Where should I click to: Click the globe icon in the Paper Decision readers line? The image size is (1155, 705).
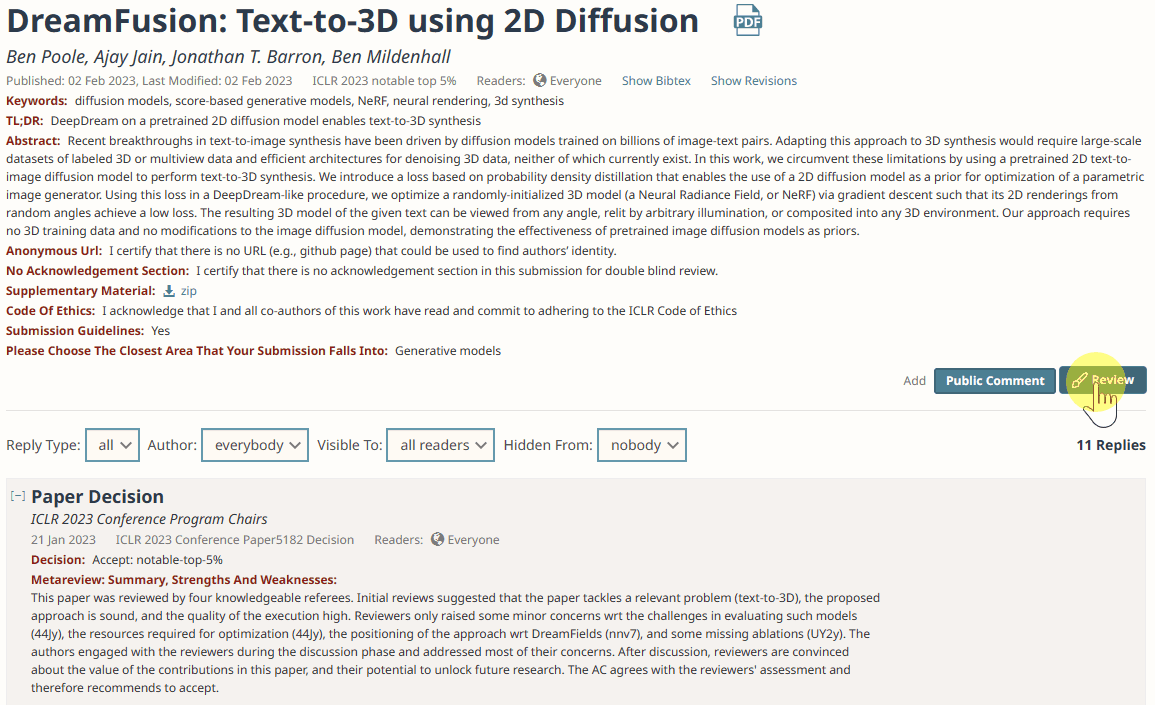(438, 539)
